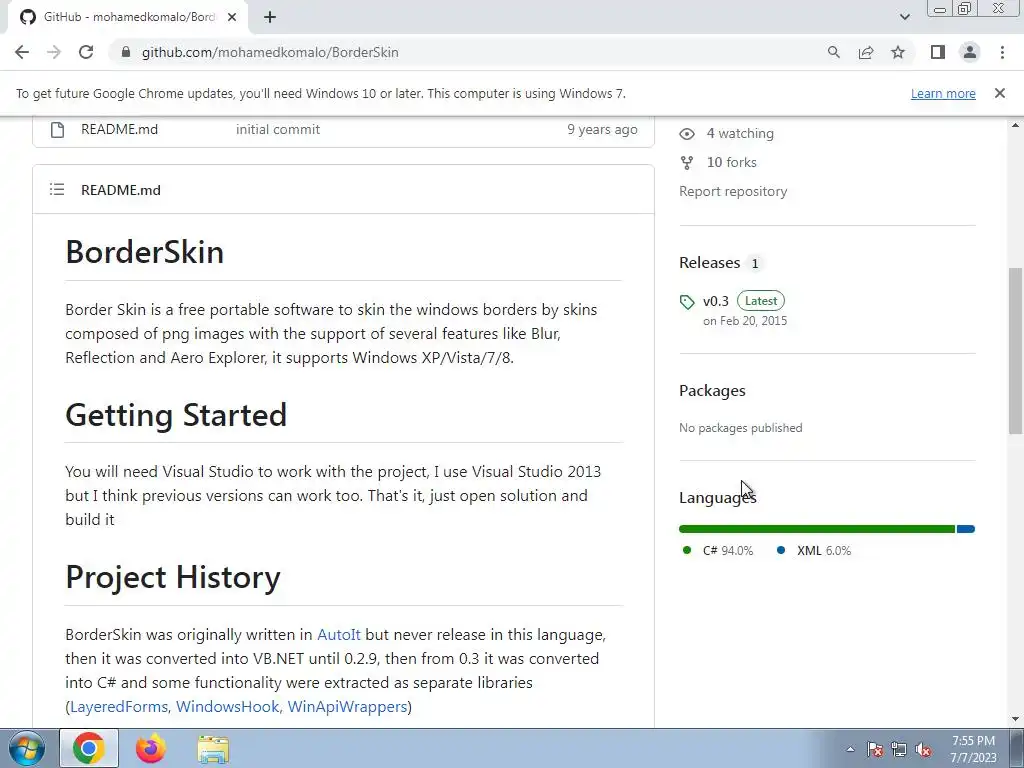Share this page icon in address bar
The width and height of the screenshot is (1024, 768).
(x=866, y=52)
